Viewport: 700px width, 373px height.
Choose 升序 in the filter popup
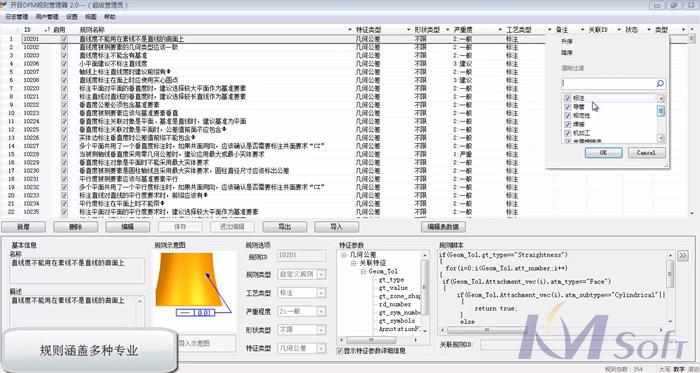click(x=567, y=41)
